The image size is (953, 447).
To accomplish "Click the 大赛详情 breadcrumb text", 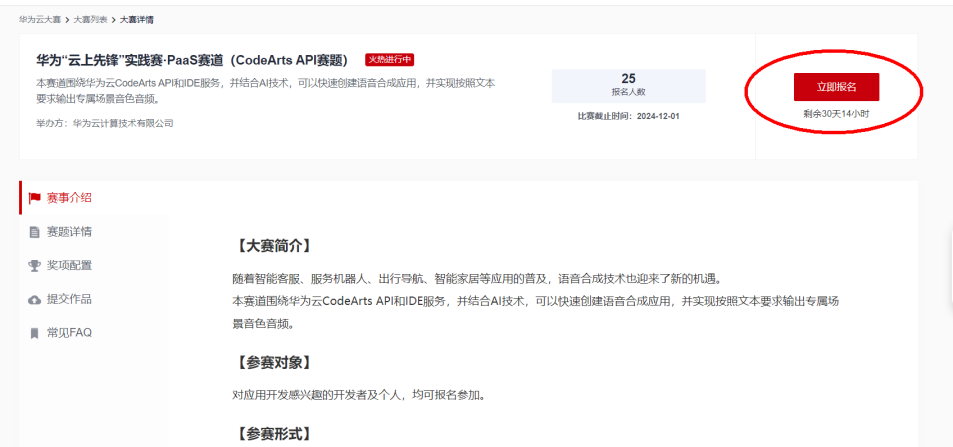I will pyautogui.click(x=137, y=20).
